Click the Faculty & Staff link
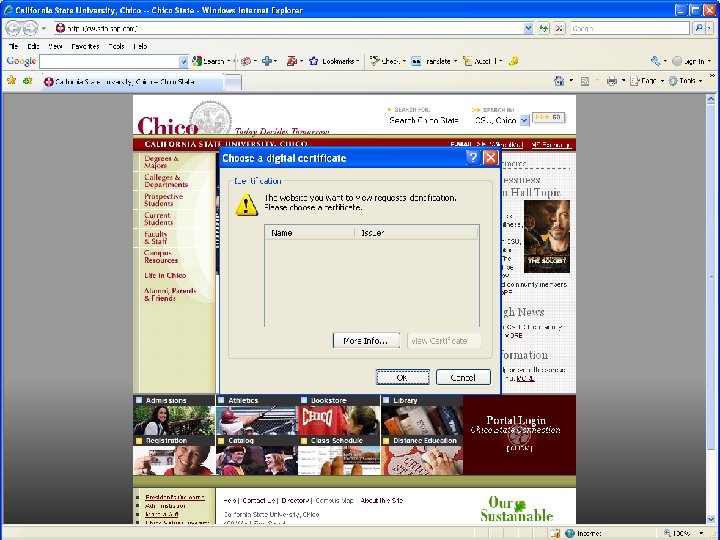This screenshot has width=720, height=540. (156, 237)
